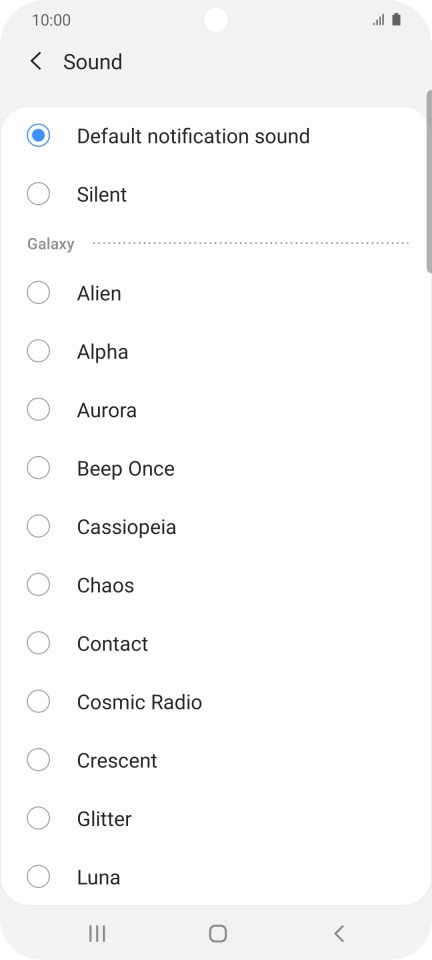The image size is (432, 960).
Task: Pick the Chaos notification sound
Action: (x=38, y=585)
